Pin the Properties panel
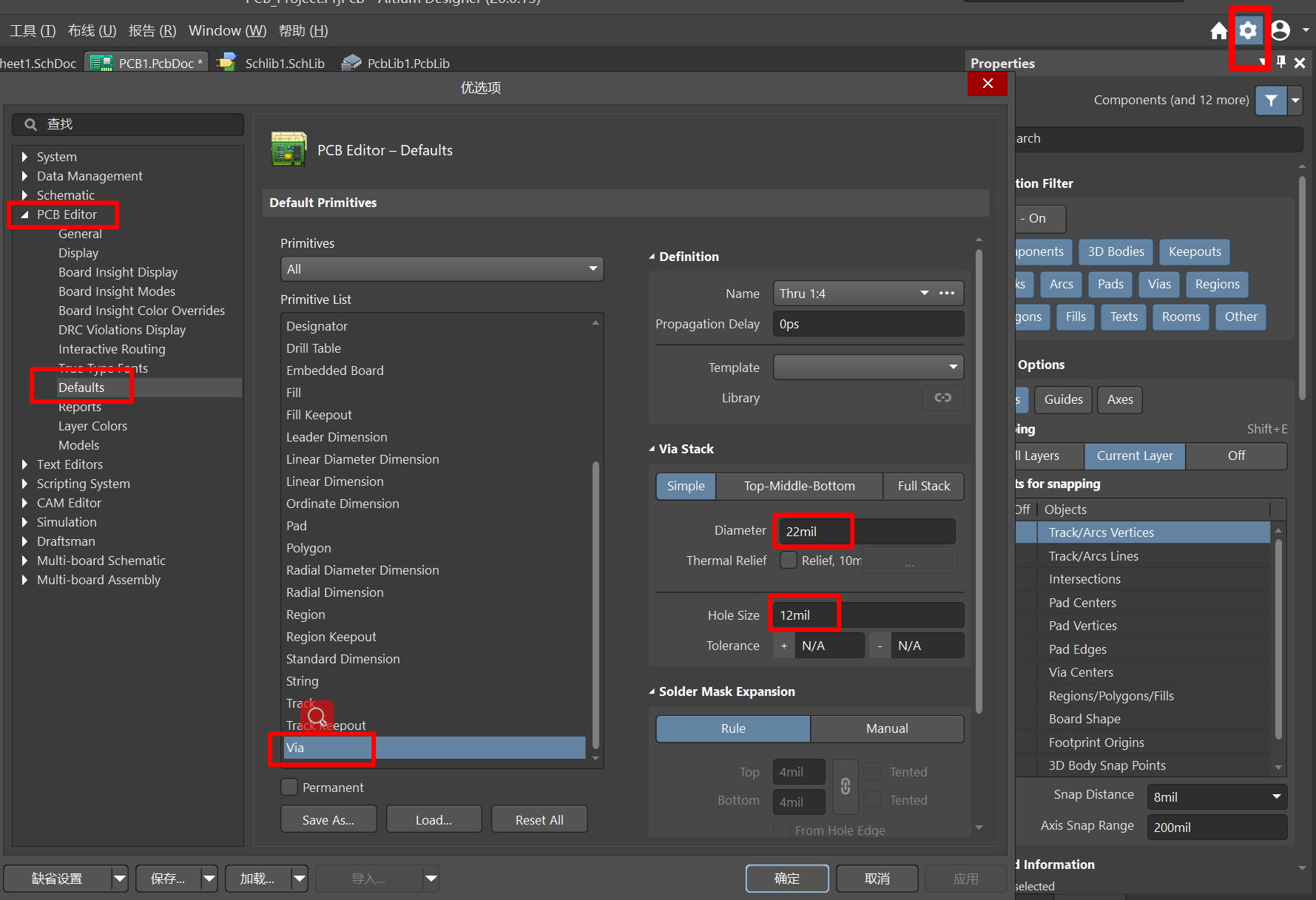The width and height of the screenshot is (1316, 900). (x=1281, y=63)
